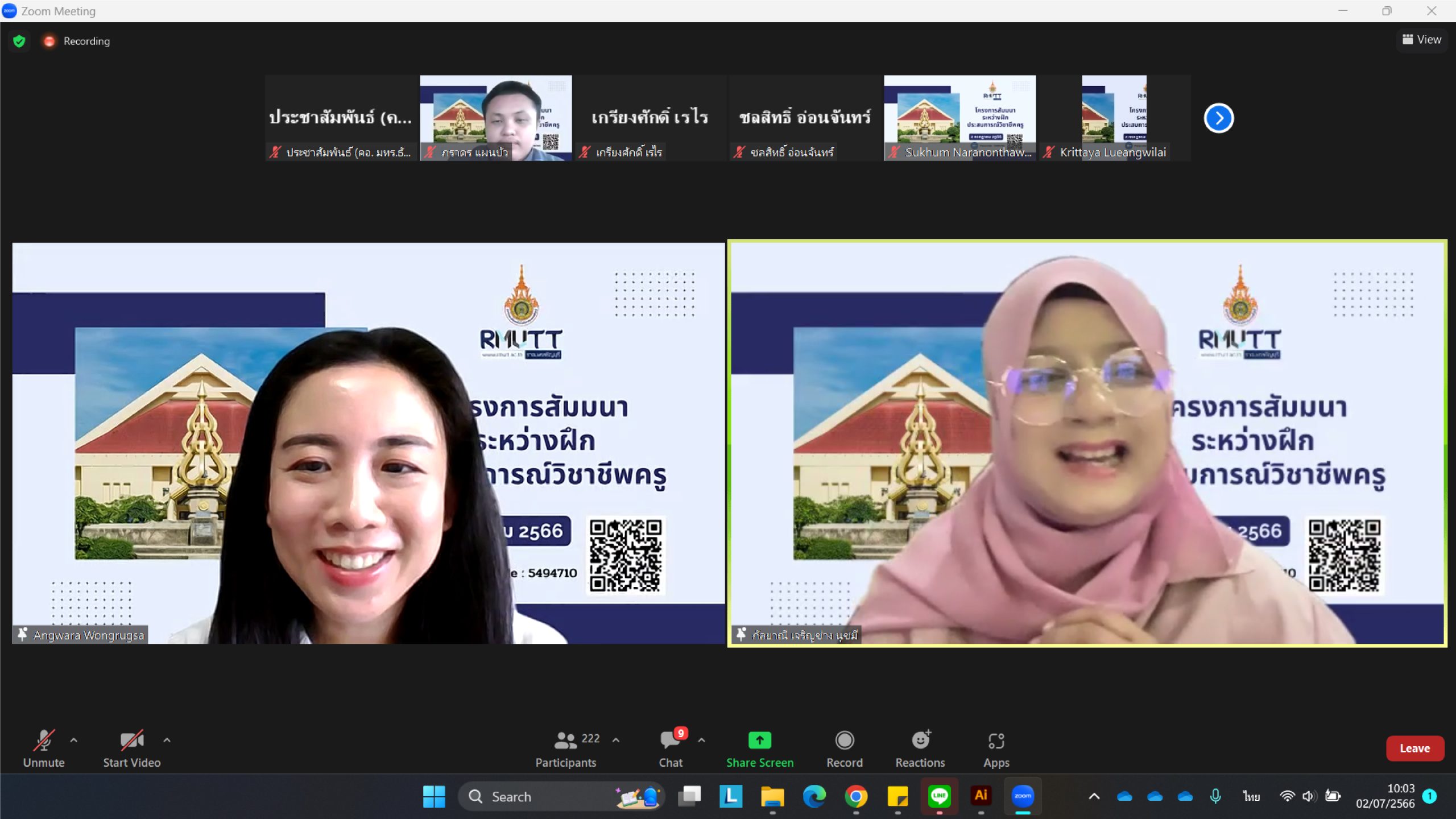Screen dimensions: 1456x819
Task: Open the notification badge showing 1
Action: pyautogui.click(x=1429, y=796)
